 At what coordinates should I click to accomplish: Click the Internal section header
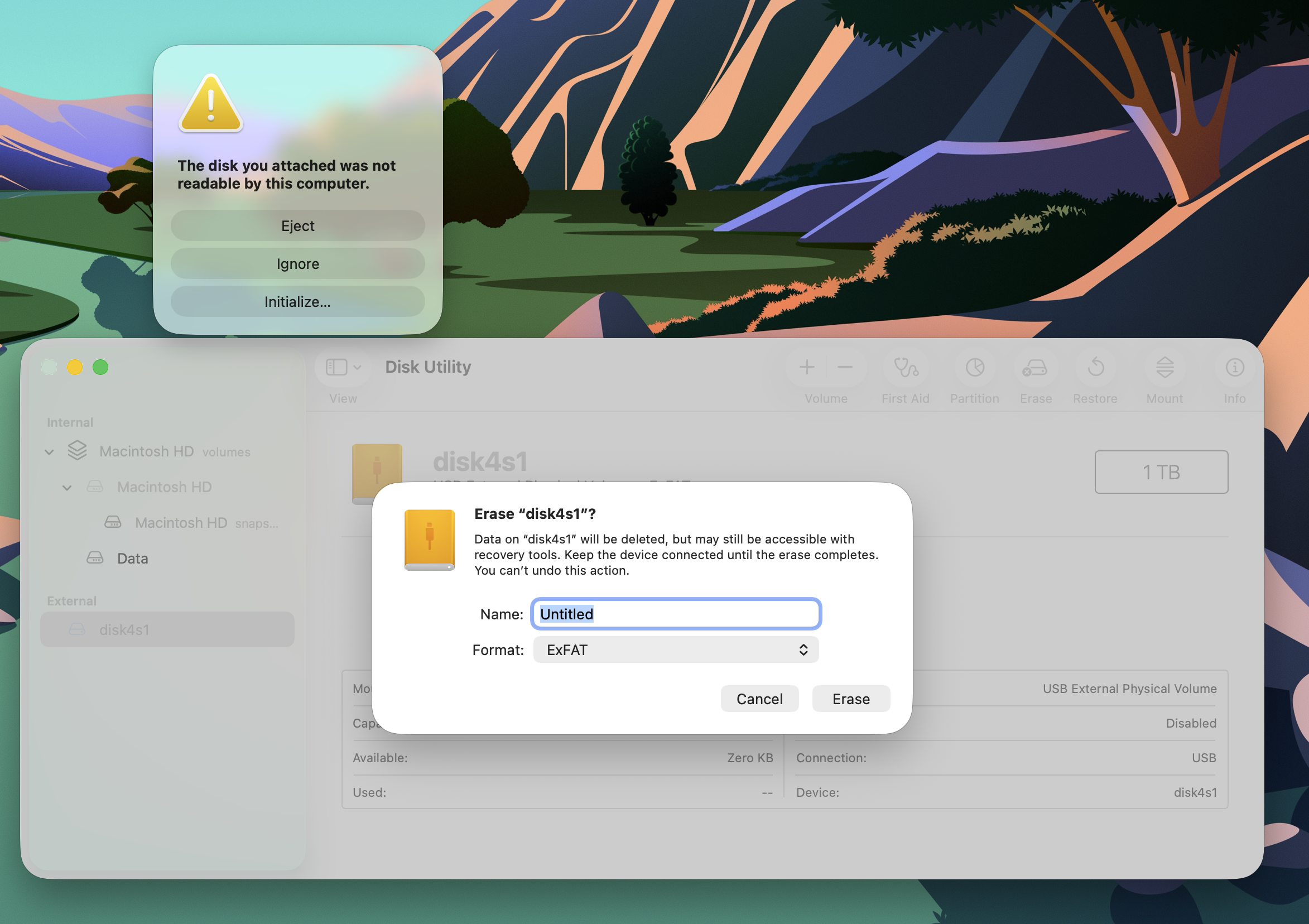pos(70,422)
